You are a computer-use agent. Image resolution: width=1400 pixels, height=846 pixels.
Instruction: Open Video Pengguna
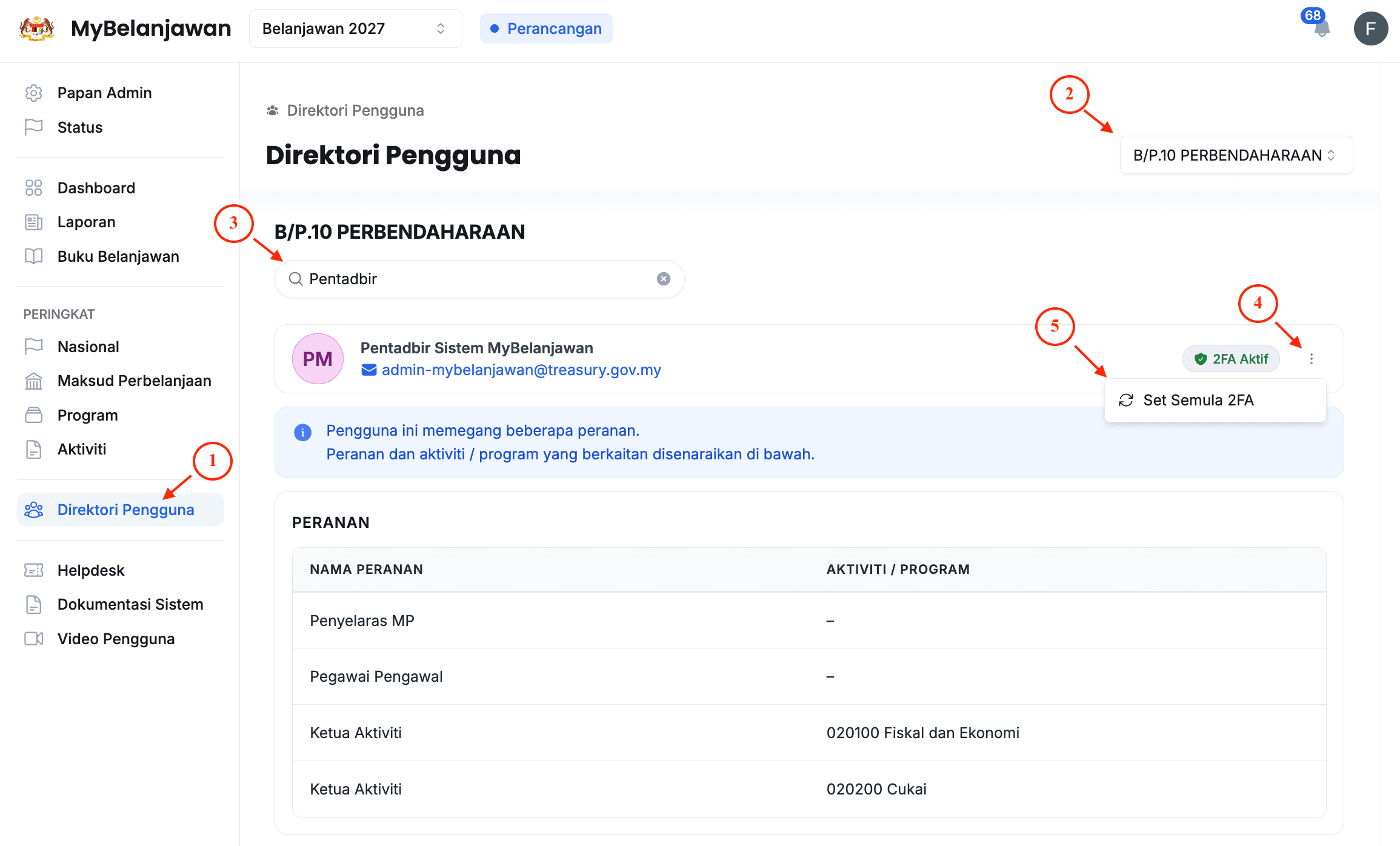point(121,639)
